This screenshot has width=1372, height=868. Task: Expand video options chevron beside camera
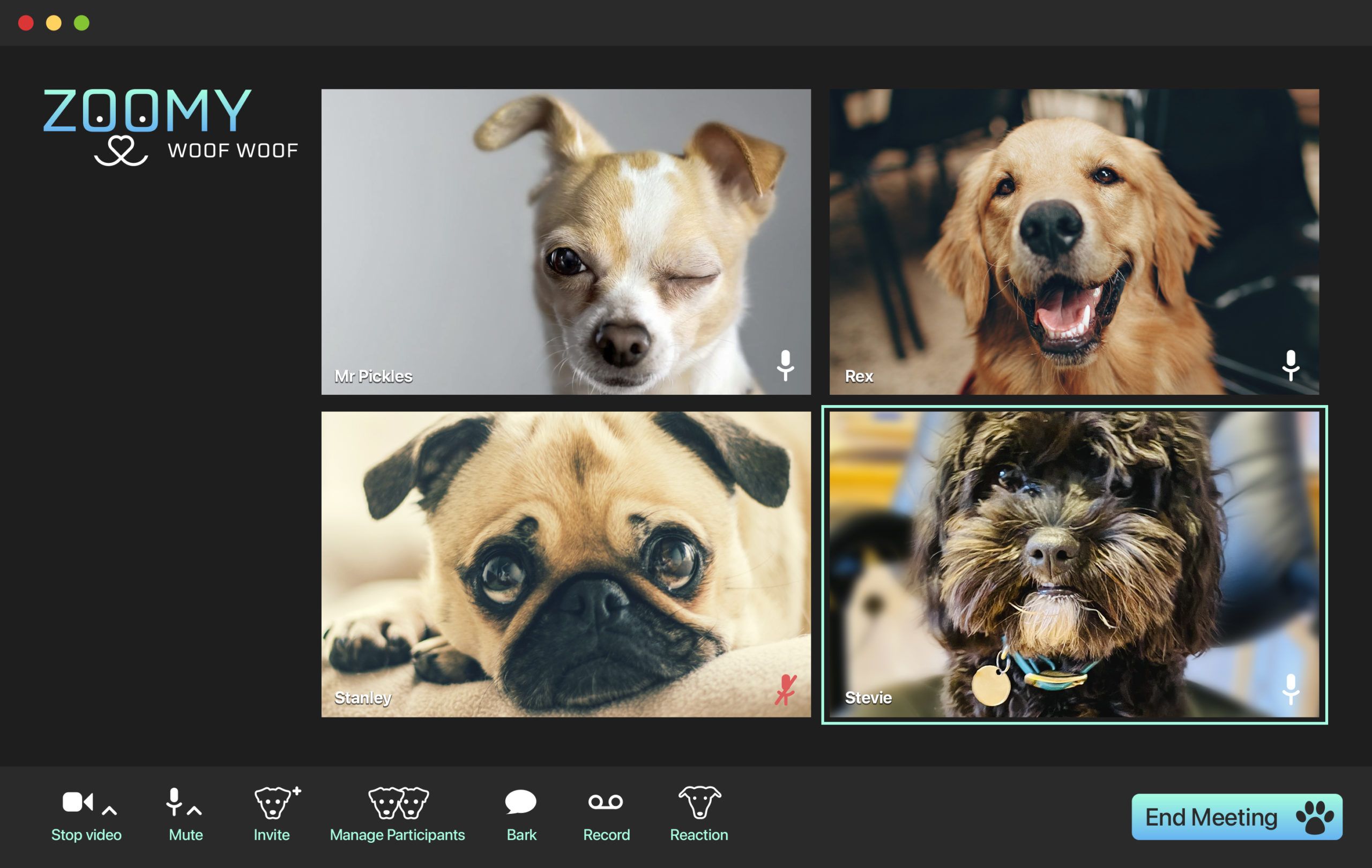click(x=109, y=810)
